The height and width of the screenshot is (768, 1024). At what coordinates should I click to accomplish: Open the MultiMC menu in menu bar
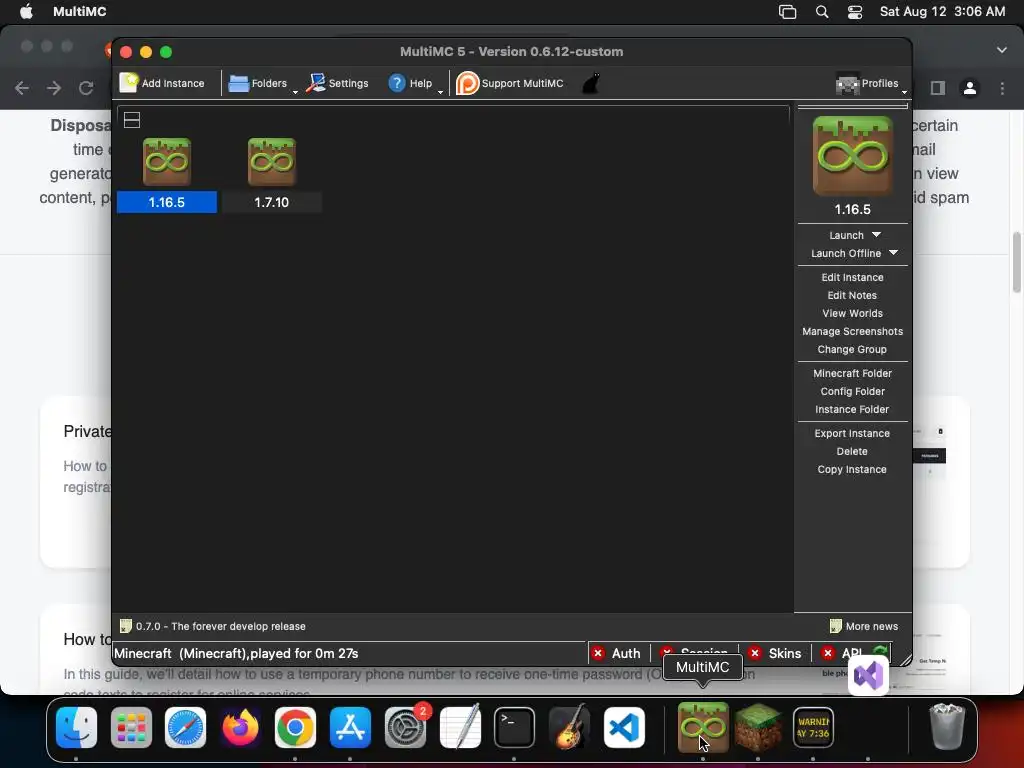[x=80, y=12]
